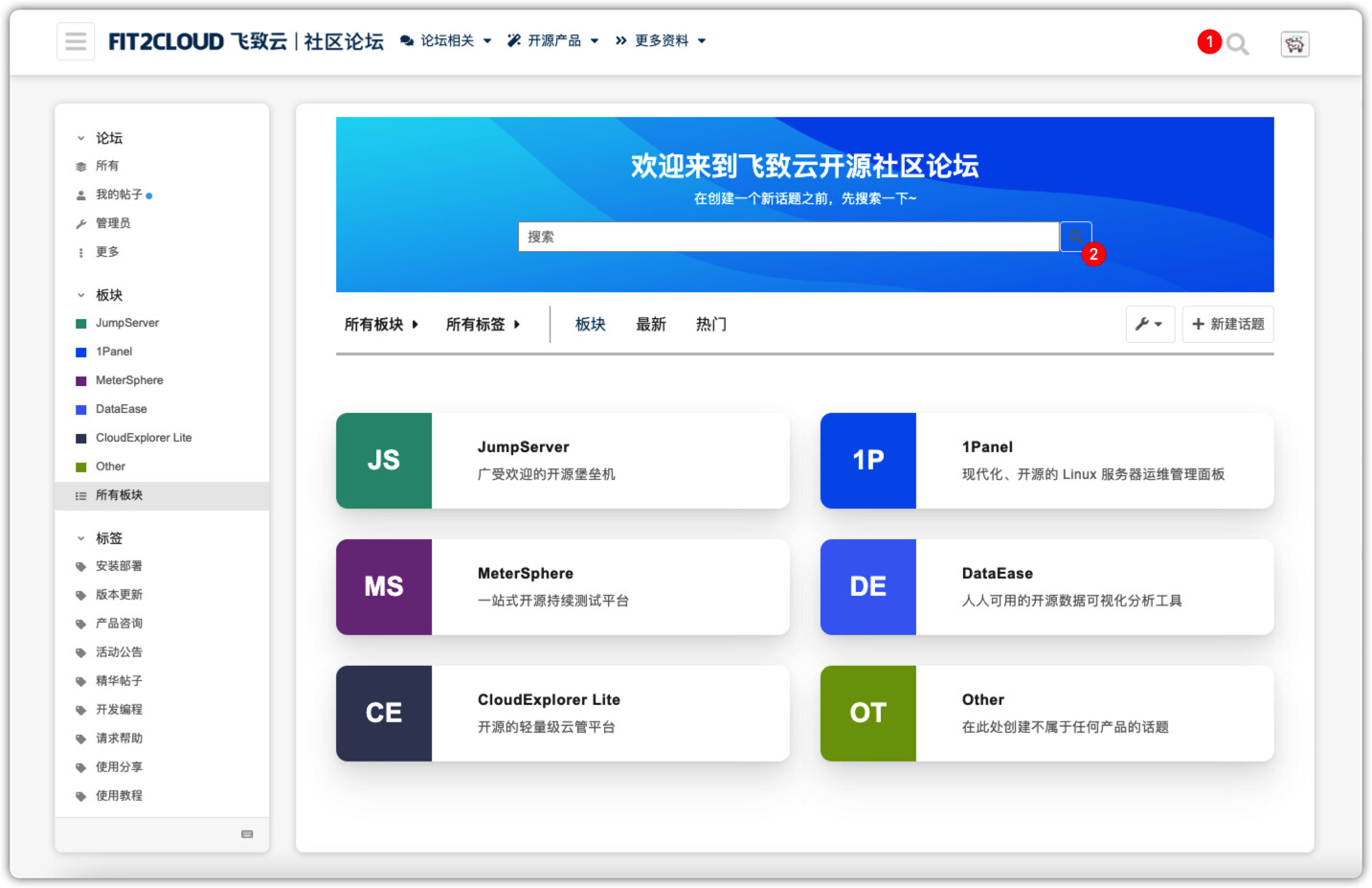Open the user avatar menu at top right
1372x888 pixels.
click(x=1294, y=43)
